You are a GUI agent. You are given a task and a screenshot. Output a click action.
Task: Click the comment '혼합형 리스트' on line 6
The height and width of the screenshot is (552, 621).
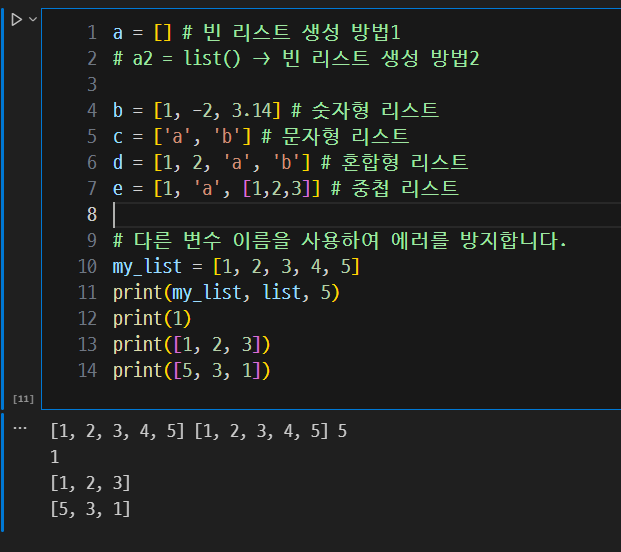point(405,162)
